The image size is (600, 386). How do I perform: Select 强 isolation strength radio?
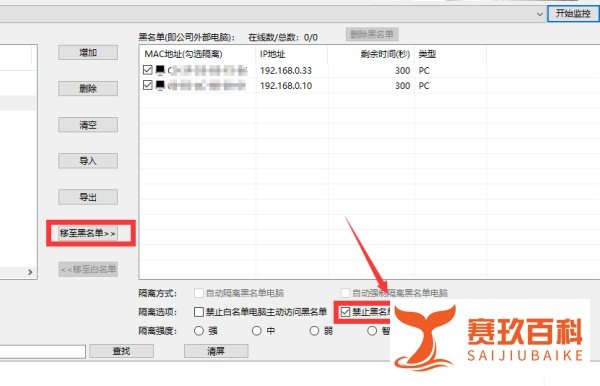coord(199,331)
